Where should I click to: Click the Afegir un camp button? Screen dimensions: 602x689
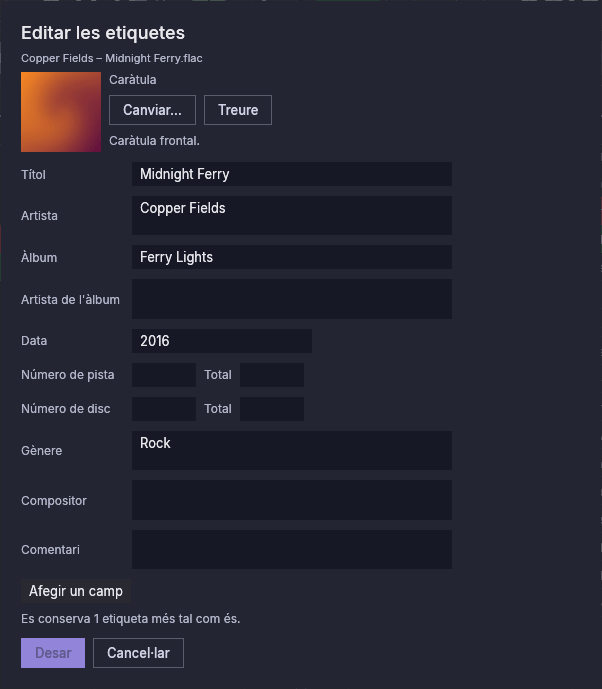pos(76,591)
